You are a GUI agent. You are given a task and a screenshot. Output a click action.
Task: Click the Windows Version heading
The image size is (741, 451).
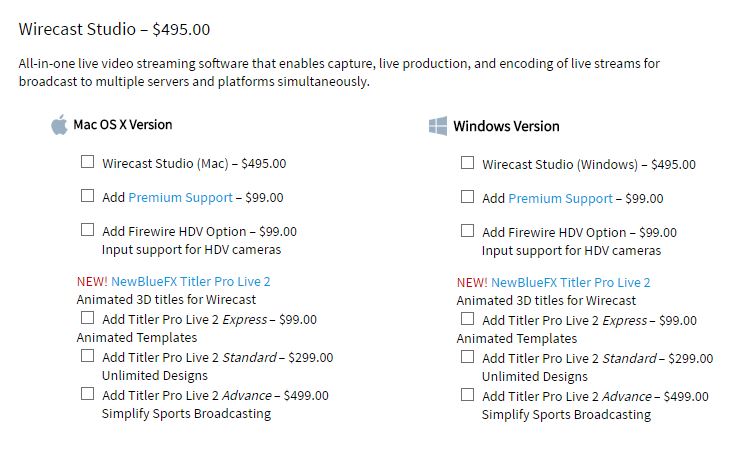pyautogui.click(x=506, y=127)
